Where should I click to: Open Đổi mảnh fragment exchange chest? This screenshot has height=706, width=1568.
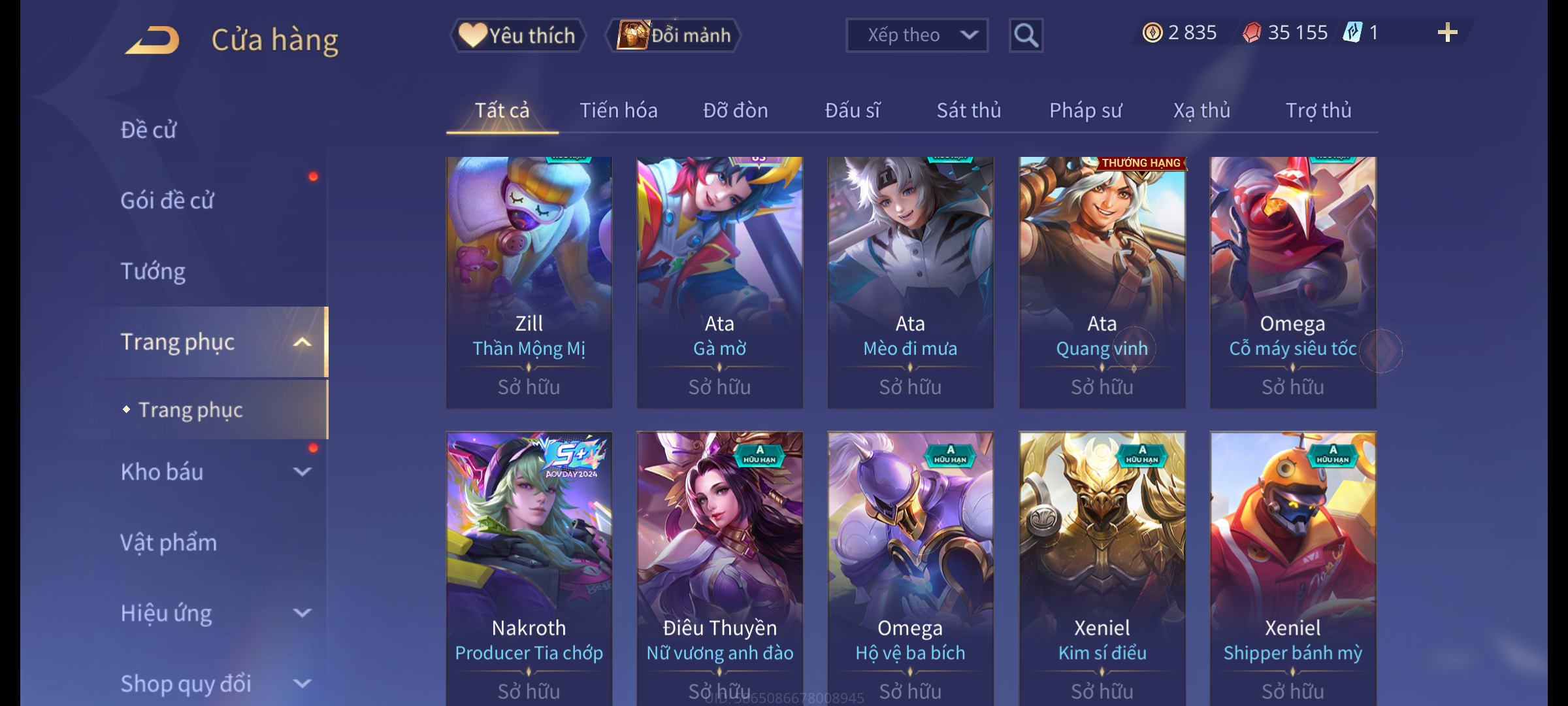(674, 35)
